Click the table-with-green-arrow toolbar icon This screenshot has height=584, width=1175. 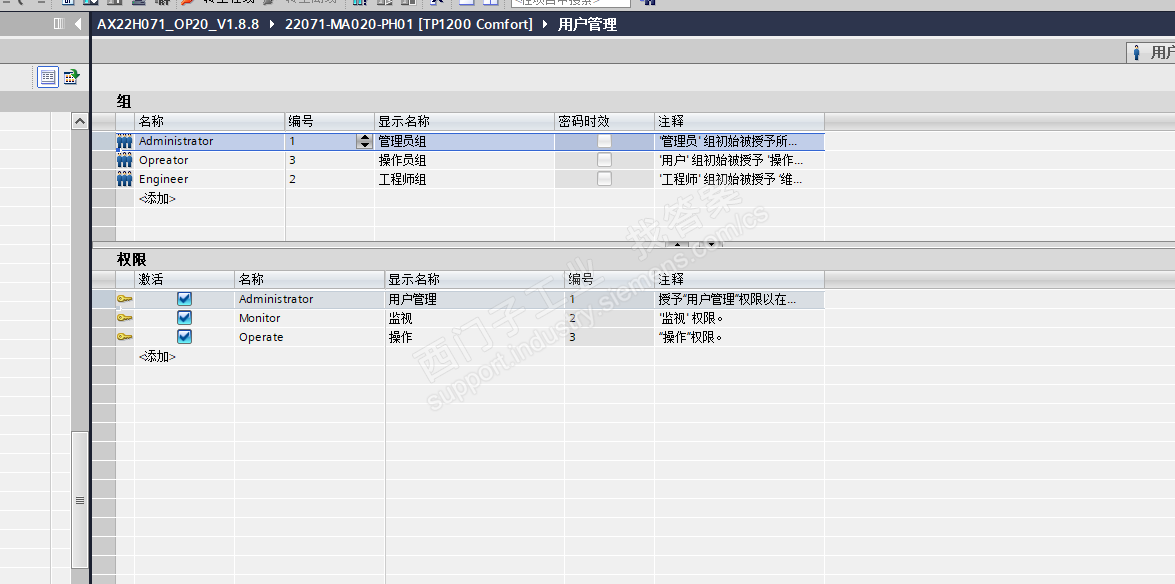pyautogui.click(x=71, y=76)
